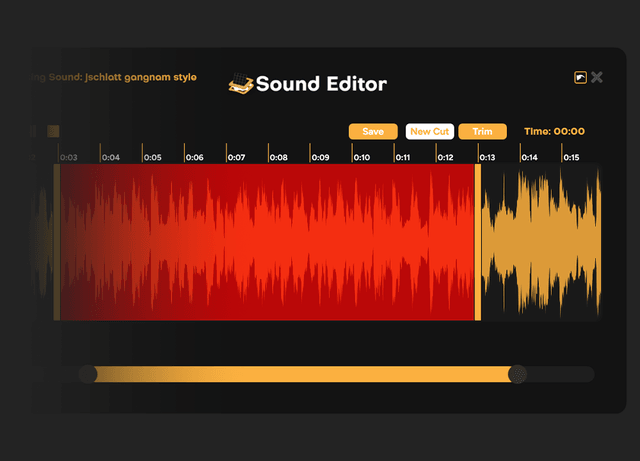Click the orange zoom range bar

click(302, 374)
